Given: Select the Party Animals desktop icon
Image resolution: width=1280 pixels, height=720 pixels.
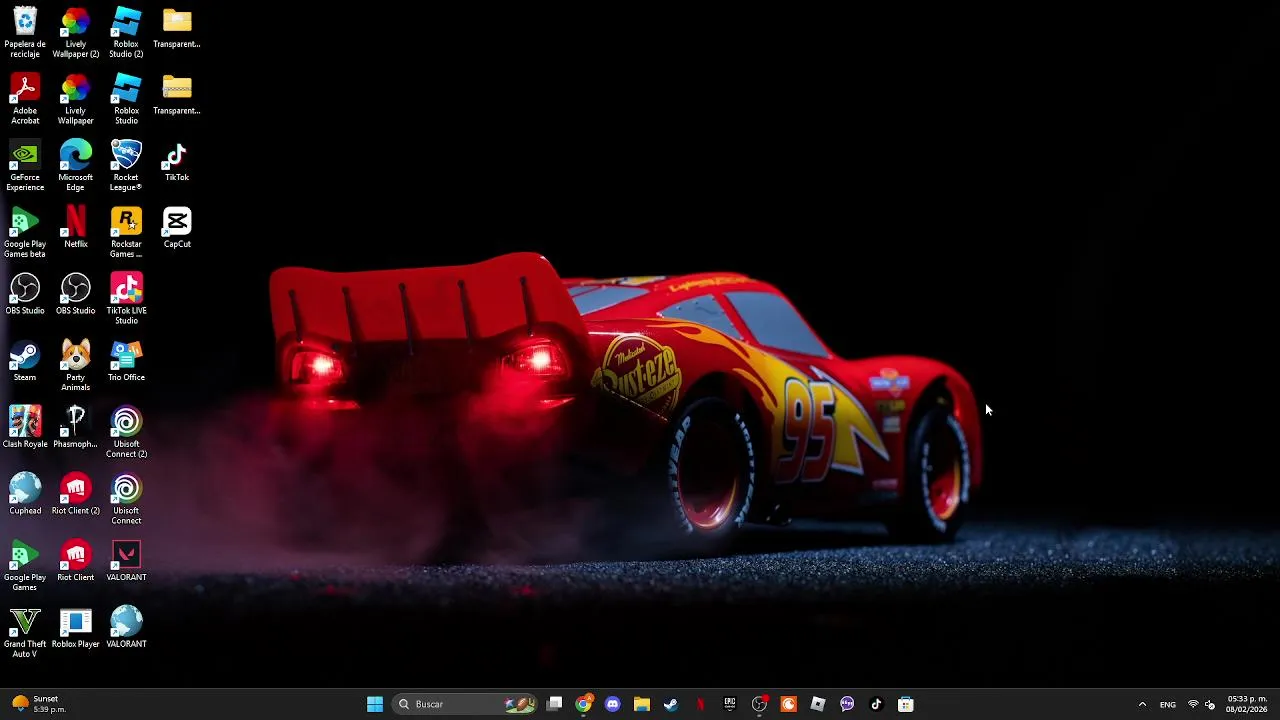Looking at the screenshot, I should 76,366.
